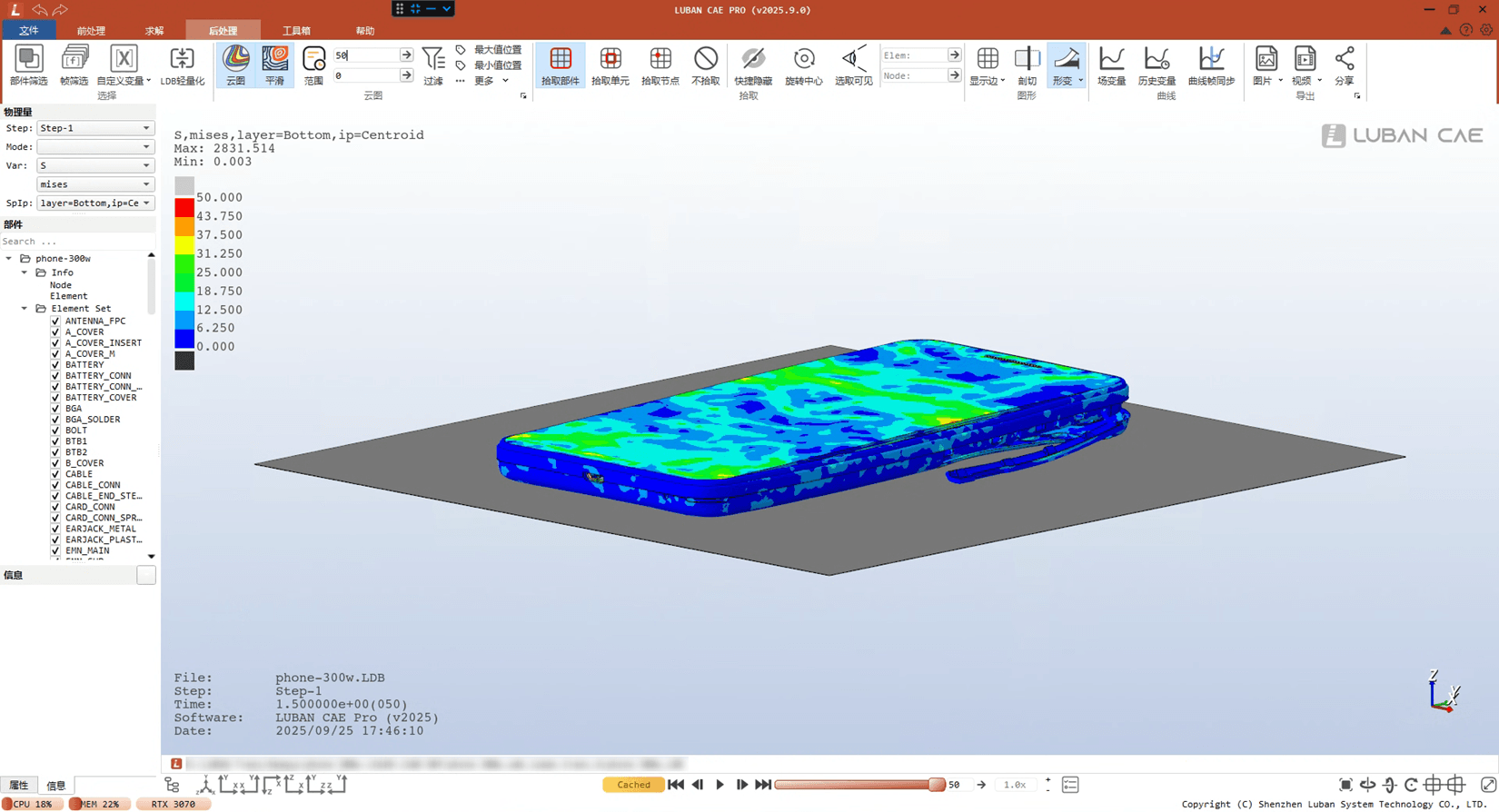Open the 剖切 section cut tool

tap(1027, 64)
